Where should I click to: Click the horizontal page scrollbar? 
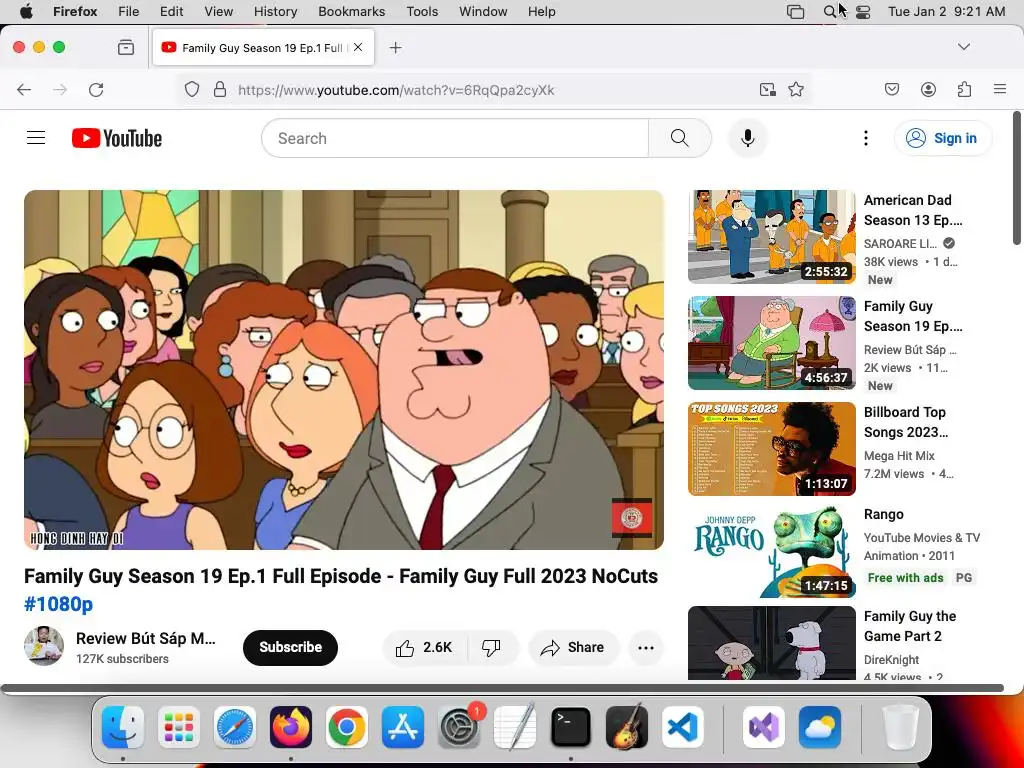pos(502,688)
